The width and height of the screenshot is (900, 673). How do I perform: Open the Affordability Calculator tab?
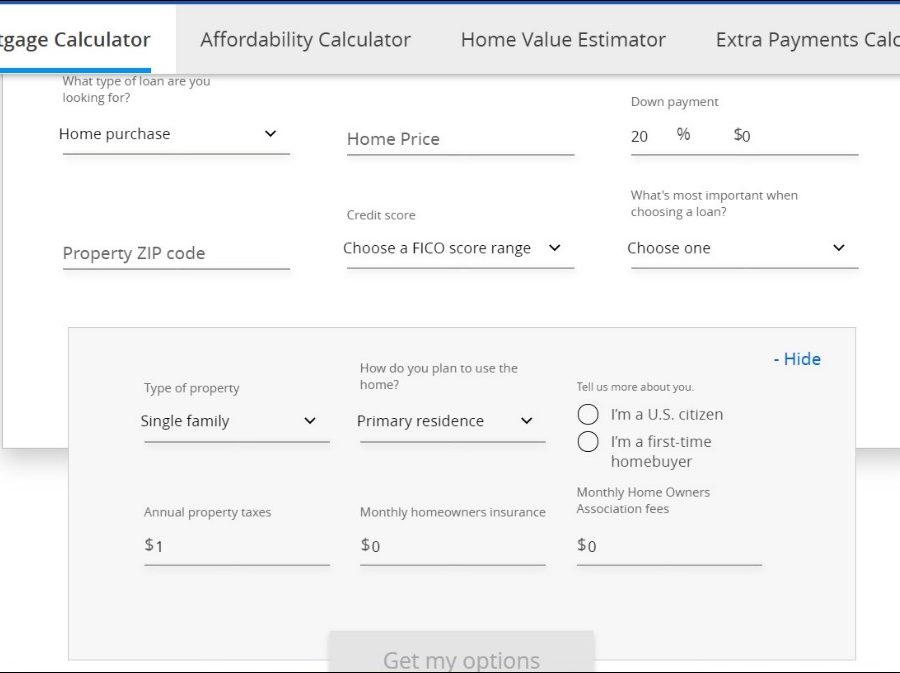pos(305,40)
